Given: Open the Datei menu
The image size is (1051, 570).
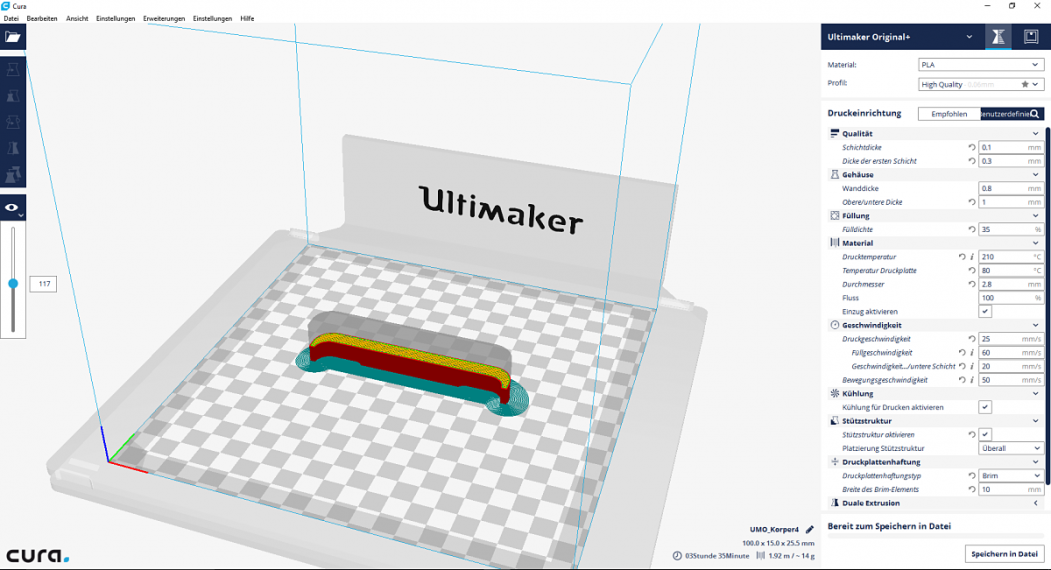Looking at the screenshot, I should coord(11,19).
